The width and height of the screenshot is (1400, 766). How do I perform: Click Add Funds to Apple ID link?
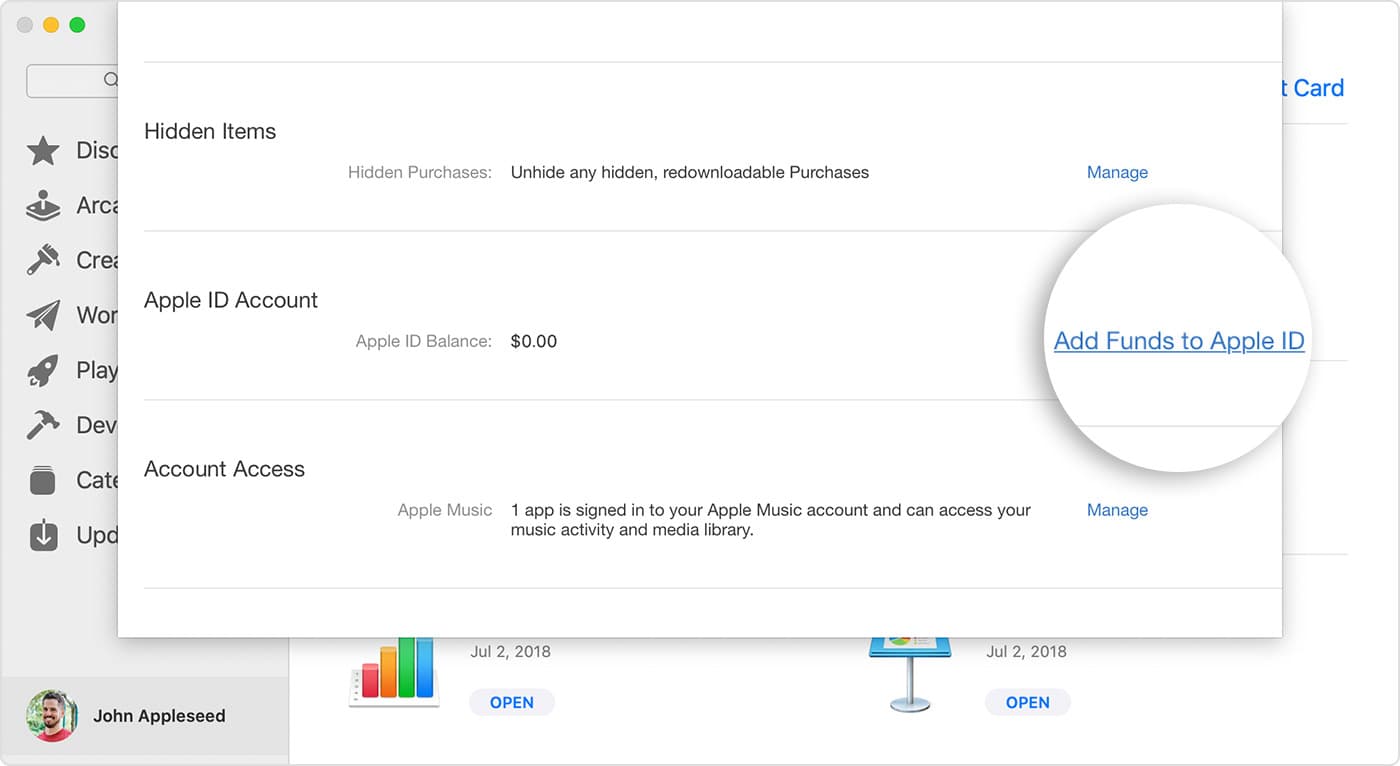[1179, 341]
